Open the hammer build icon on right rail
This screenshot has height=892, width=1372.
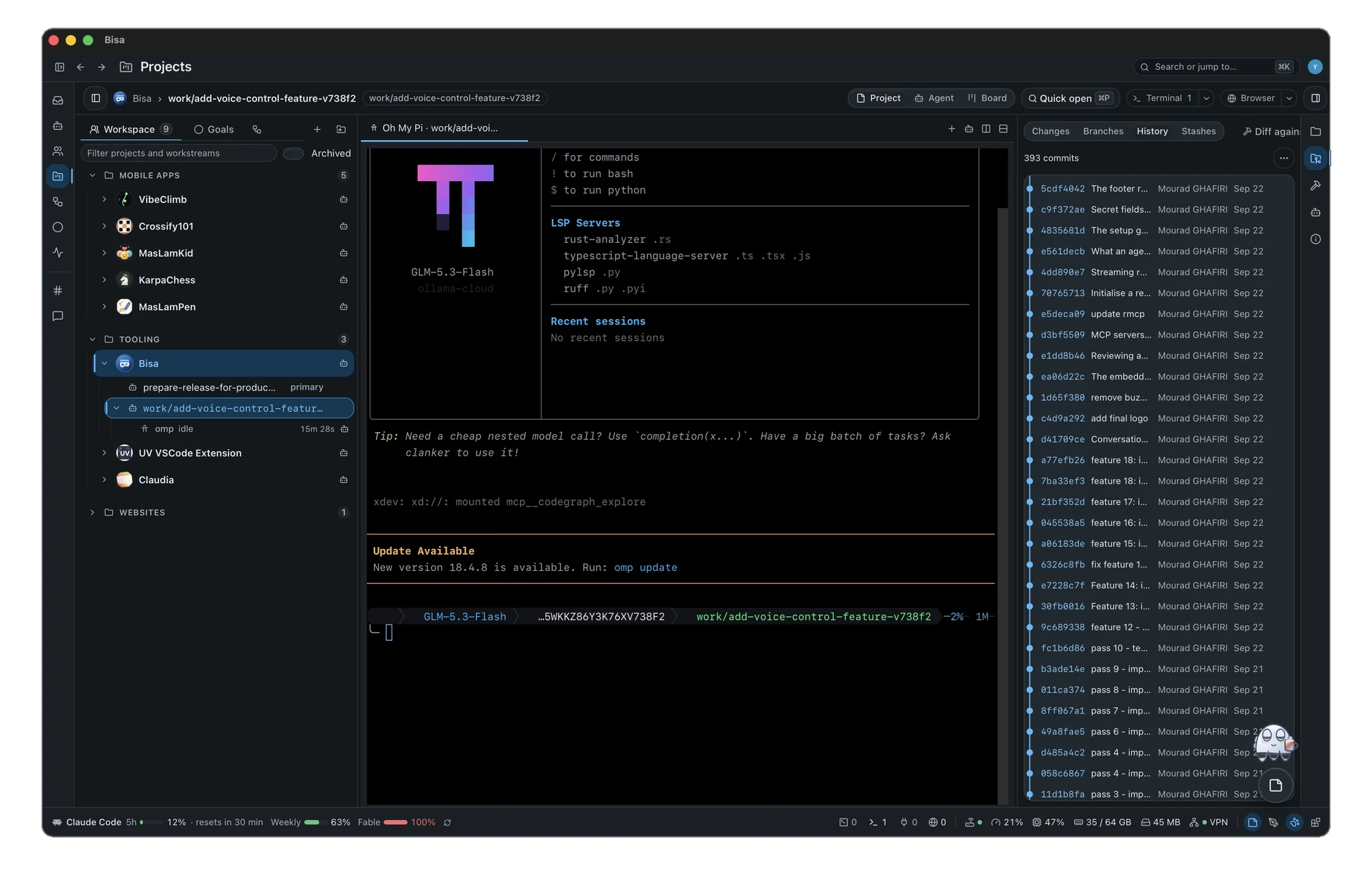click(x=1315, y=185)
